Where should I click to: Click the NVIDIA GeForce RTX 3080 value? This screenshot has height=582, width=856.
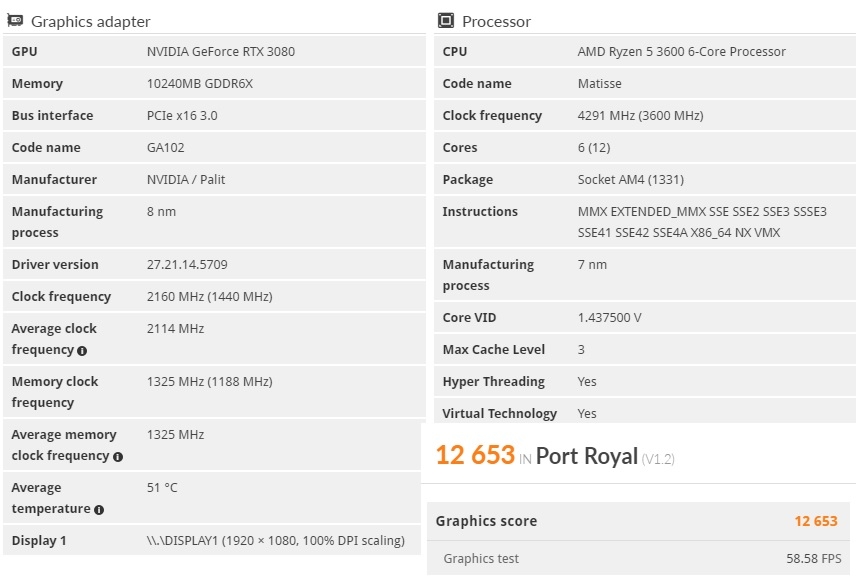click(x=221, y=51)
